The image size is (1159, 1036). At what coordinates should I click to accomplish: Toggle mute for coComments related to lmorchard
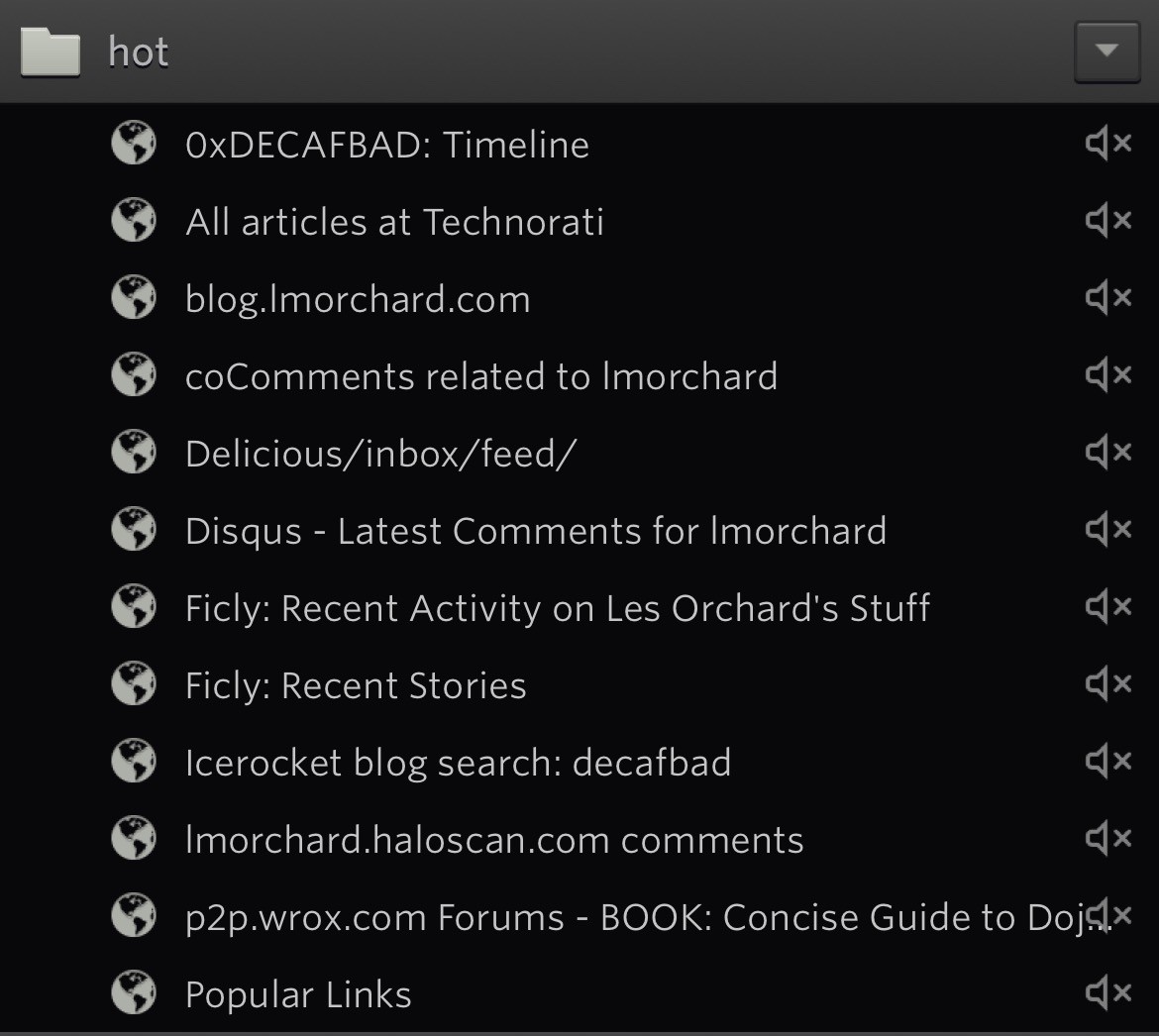point(1107,376)
